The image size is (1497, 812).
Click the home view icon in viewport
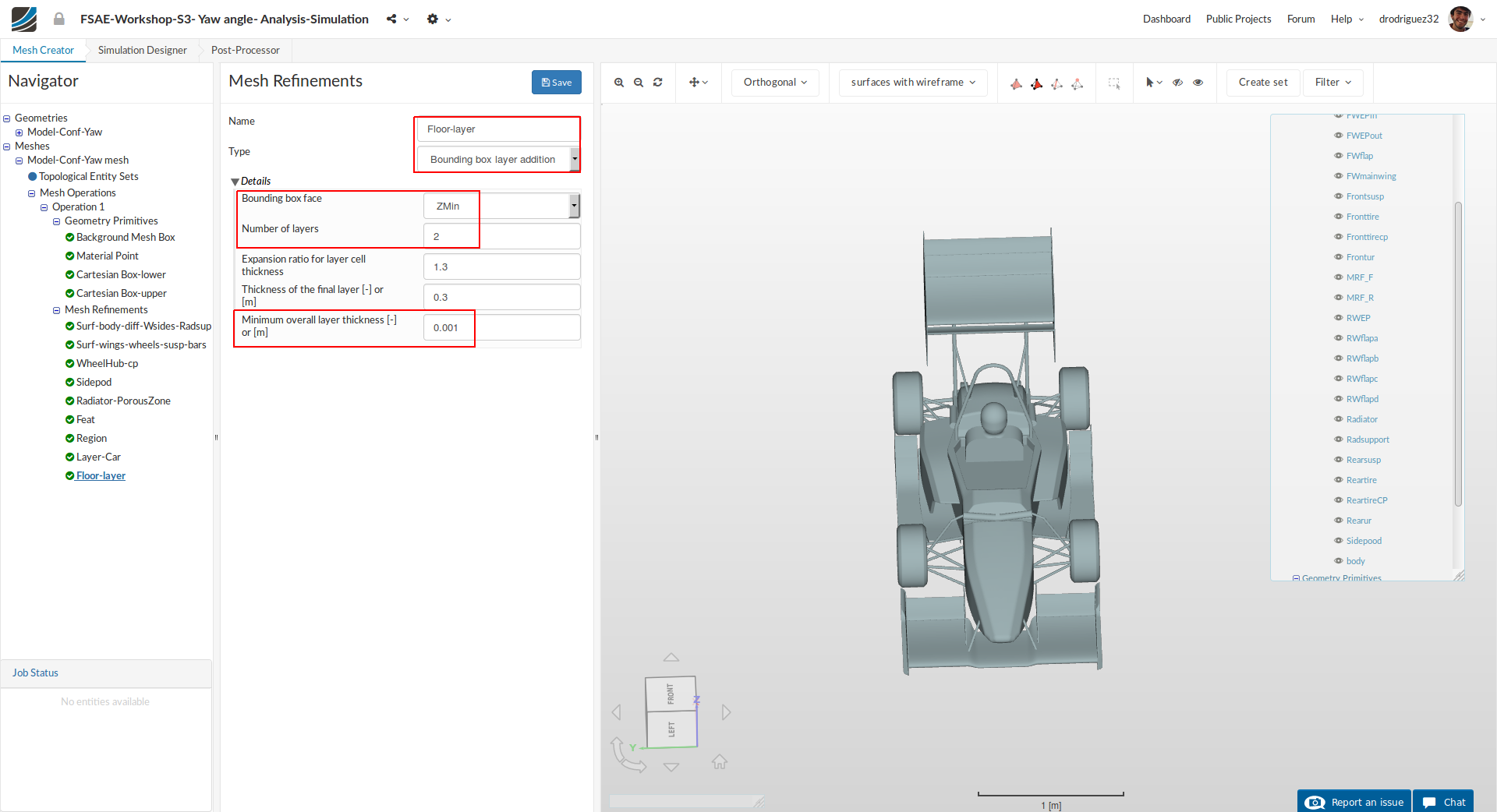[x=719, y=762]
